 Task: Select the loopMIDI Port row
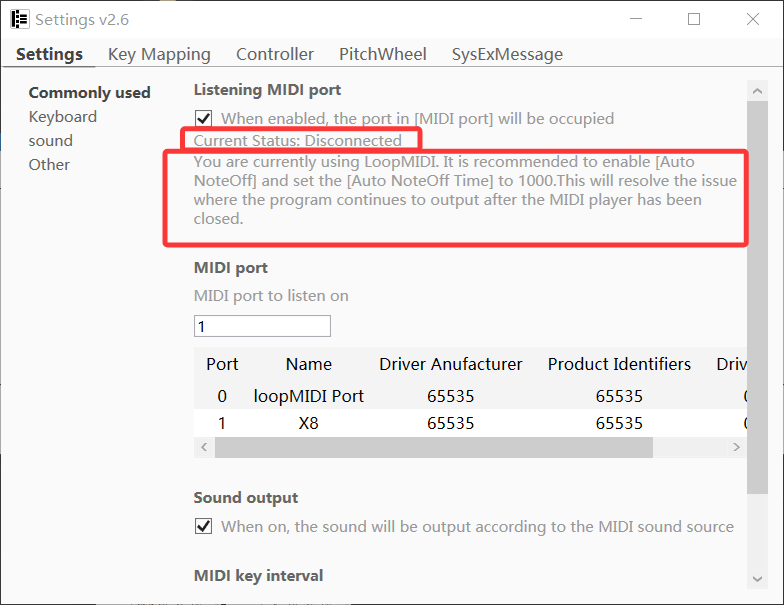308,396
